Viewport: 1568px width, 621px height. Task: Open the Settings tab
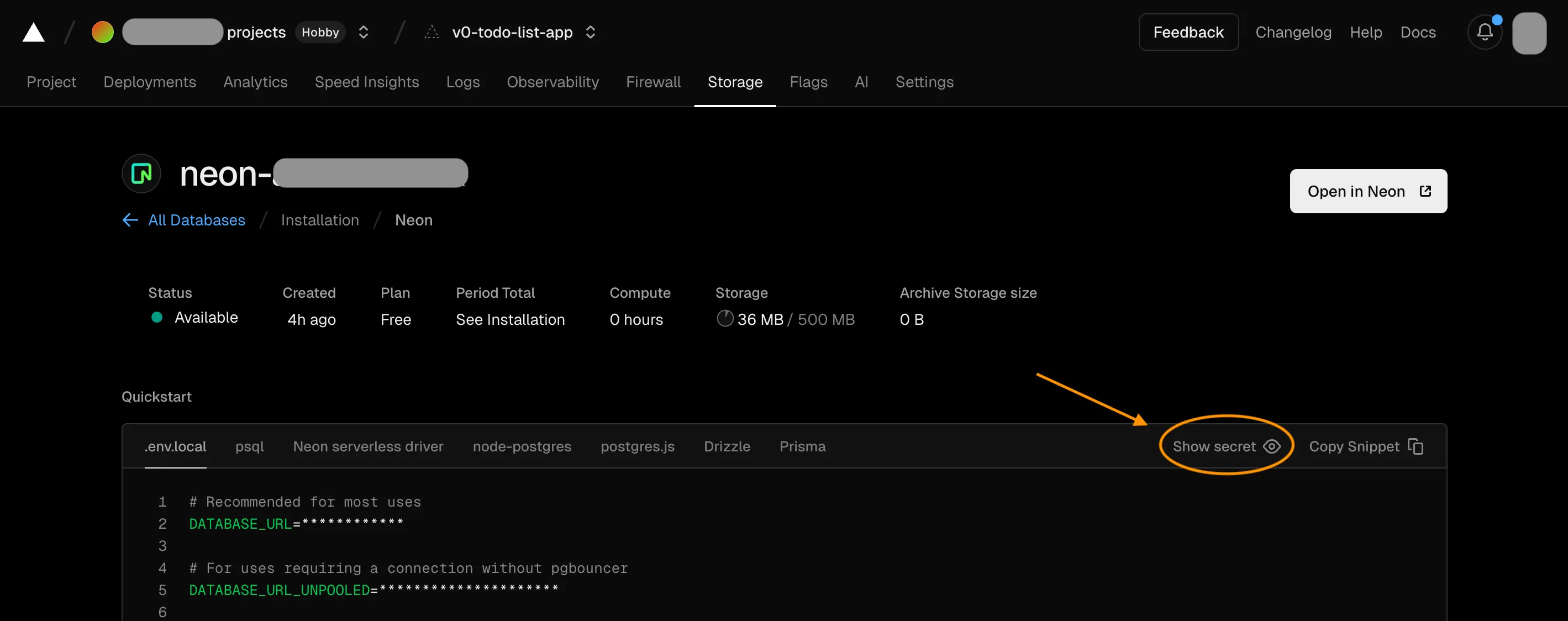tap(924, 82)
